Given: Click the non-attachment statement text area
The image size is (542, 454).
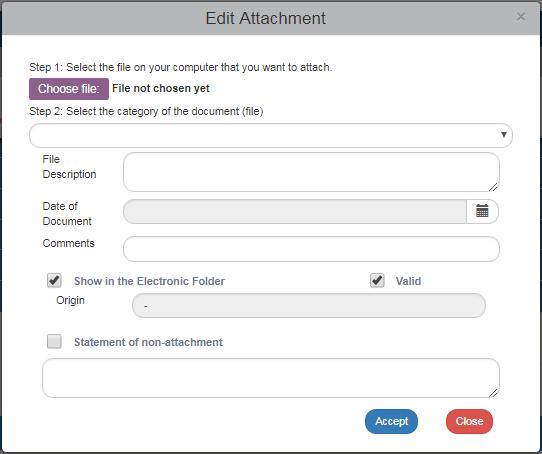Looking at the screenshot, I should 271,378.
